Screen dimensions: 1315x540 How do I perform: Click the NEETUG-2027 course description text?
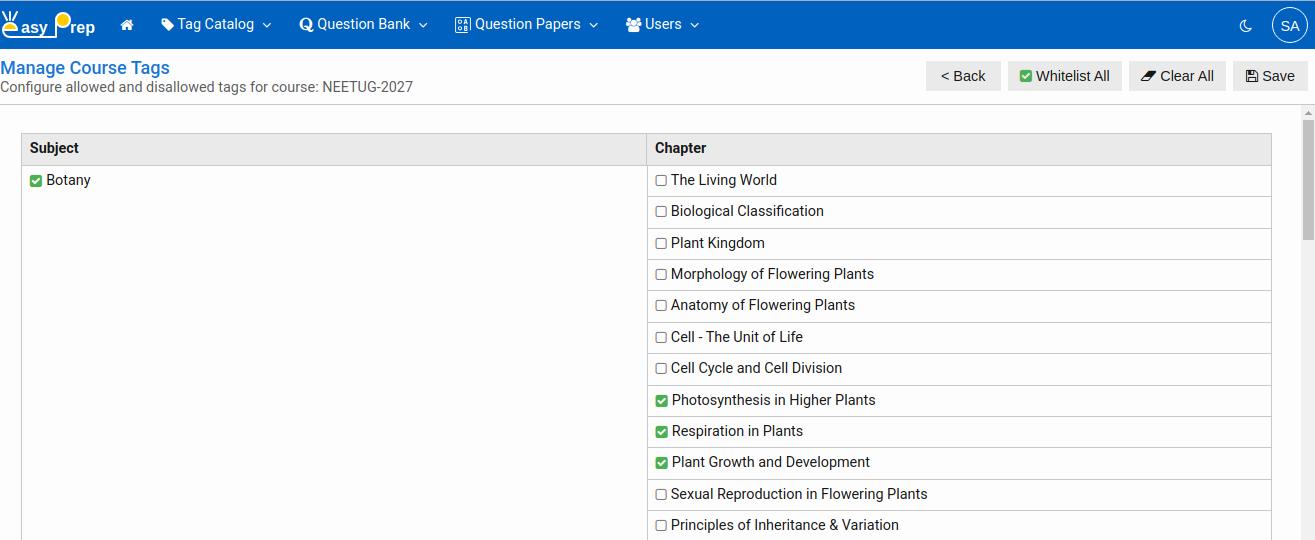(x=207, y=87)
